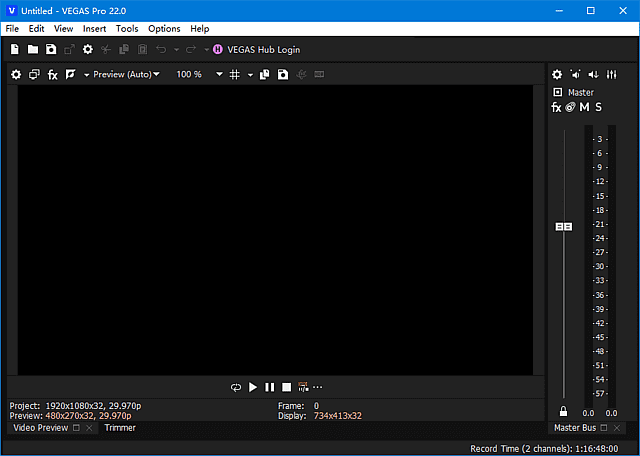This screenshot has width=640, height=456.
Task: Click the Paste clipboard icon
Action: (142, 50)
